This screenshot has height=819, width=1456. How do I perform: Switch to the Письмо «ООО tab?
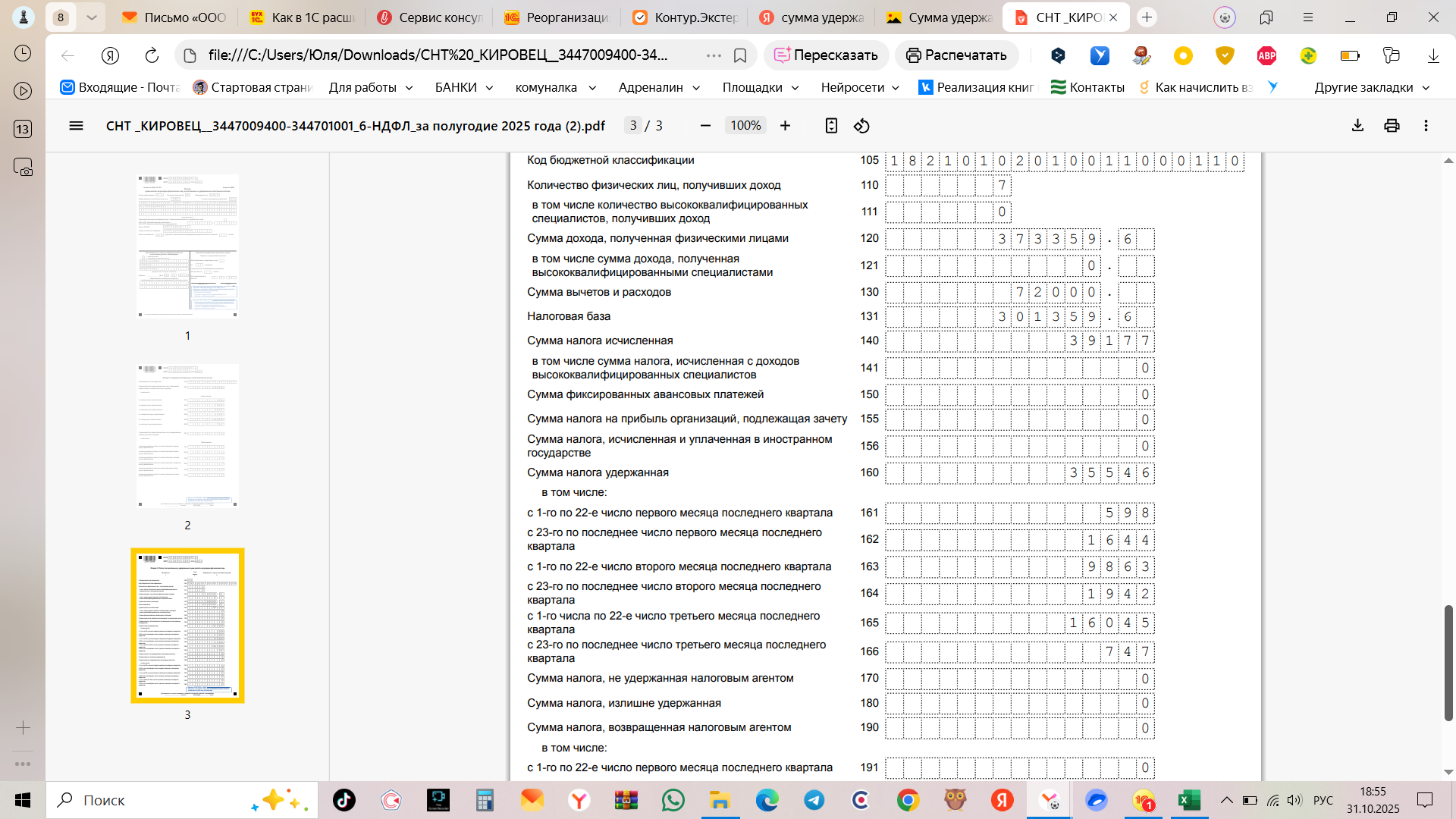pos(176,17)
